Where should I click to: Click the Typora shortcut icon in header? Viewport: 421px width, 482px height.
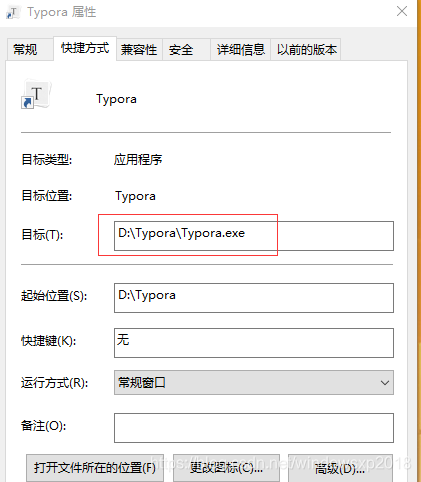pyautogui.click(x=36, y=94)
